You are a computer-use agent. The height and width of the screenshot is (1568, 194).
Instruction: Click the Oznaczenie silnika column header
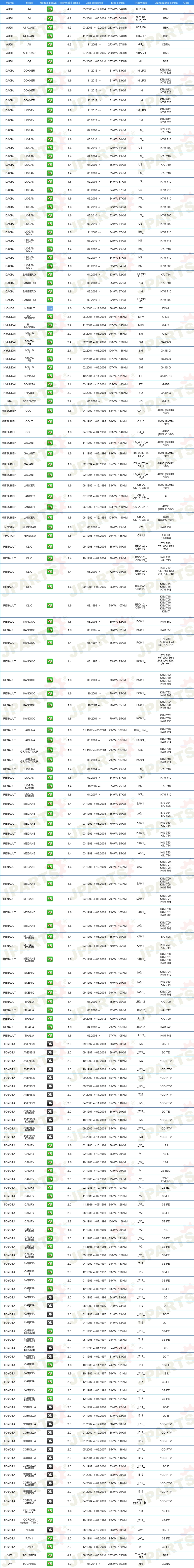[x=166, y=2]
